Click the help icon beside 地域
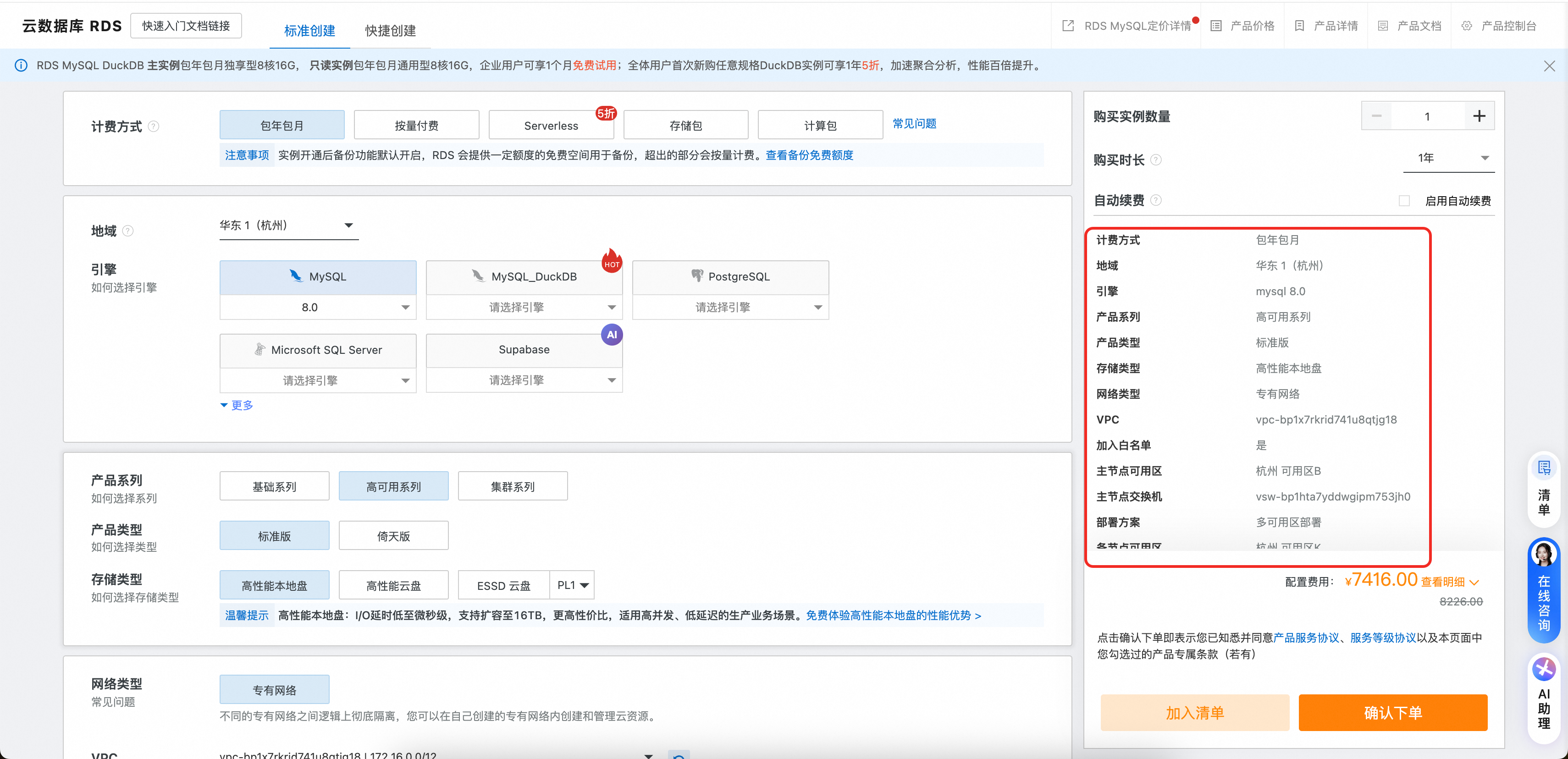Image resolution: width=1568 pixels, height=759 pixels. (x=128, y=231)
